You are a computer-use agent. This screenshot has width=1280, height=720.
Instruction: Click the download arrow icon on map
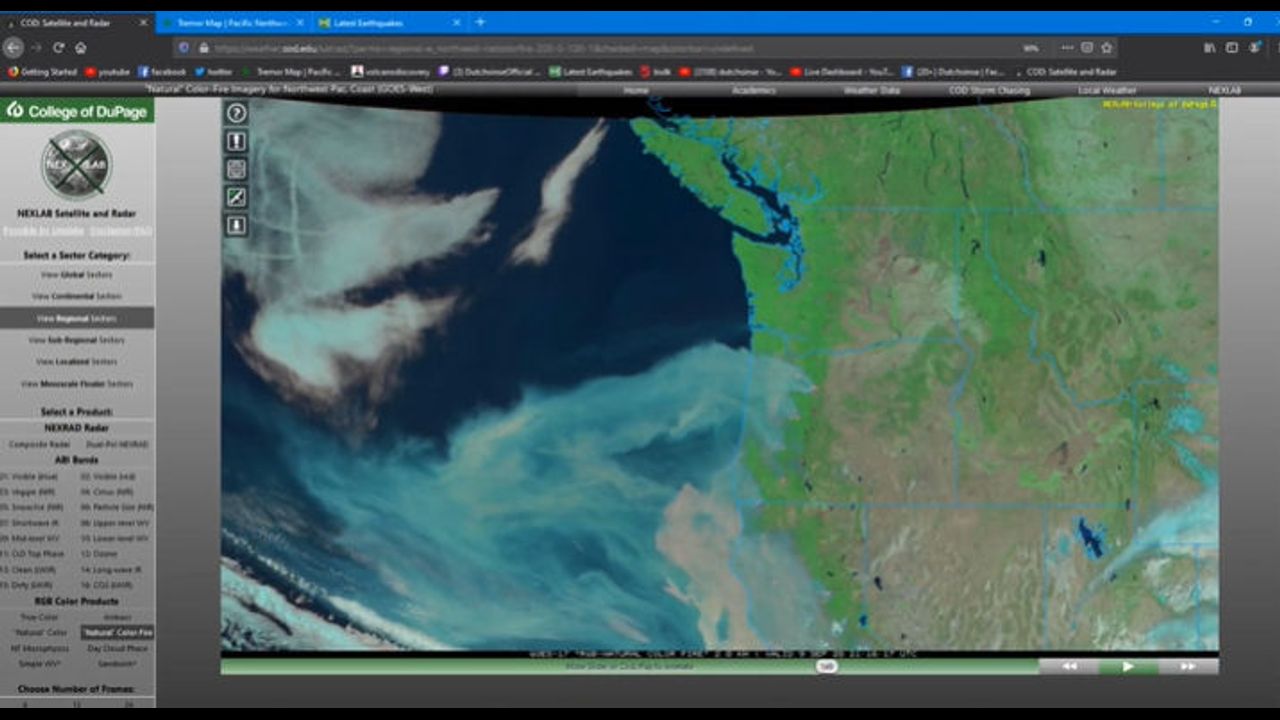[x=237, y=226]
